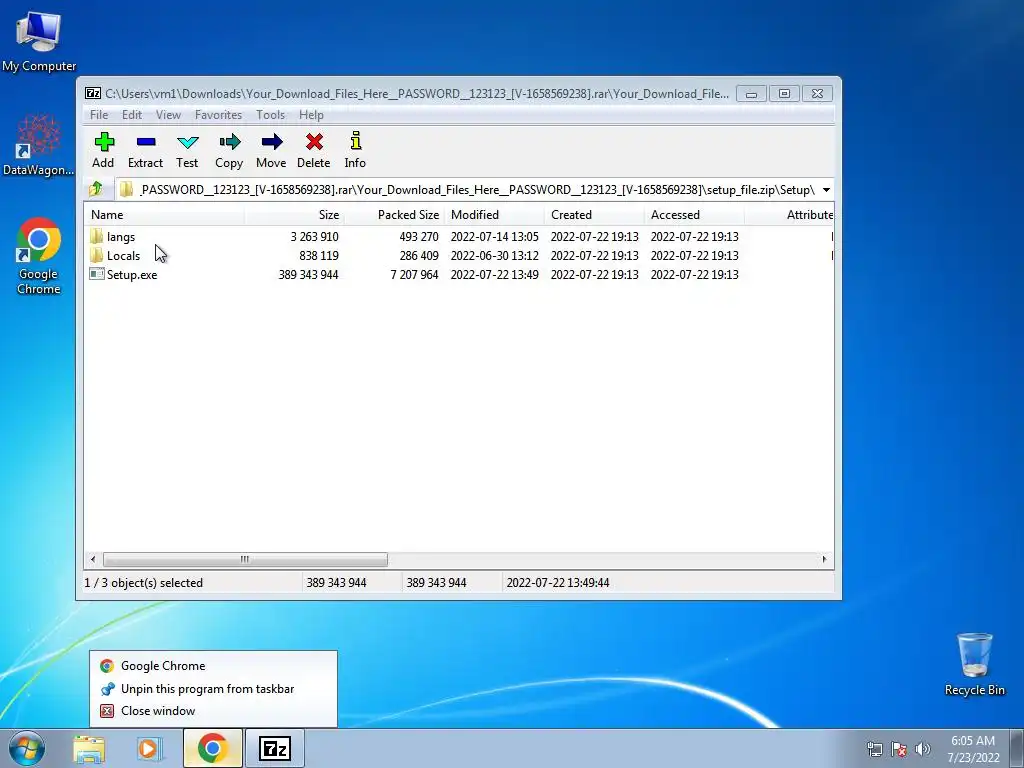Open the Help menu
The image size is (1024, 768).
[311, 115]
